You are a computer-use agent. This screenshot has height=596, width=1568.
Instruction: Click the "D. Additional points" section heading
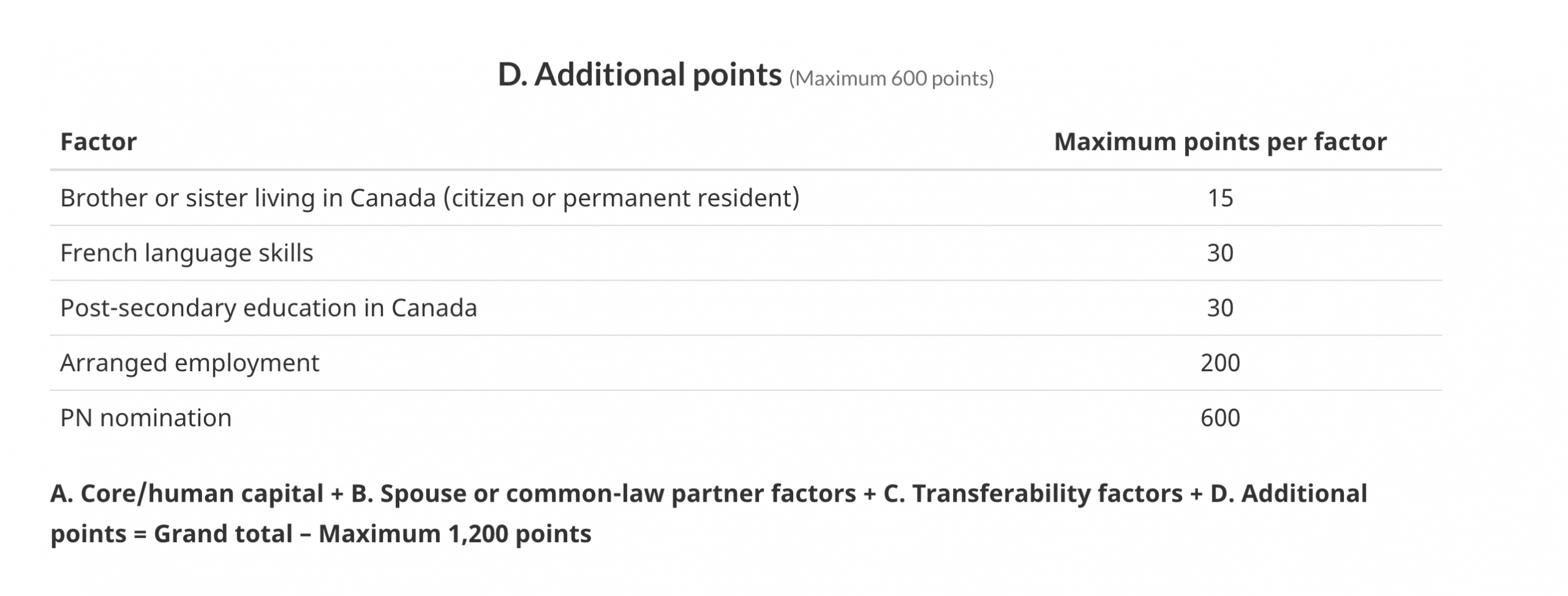point(639,75)
